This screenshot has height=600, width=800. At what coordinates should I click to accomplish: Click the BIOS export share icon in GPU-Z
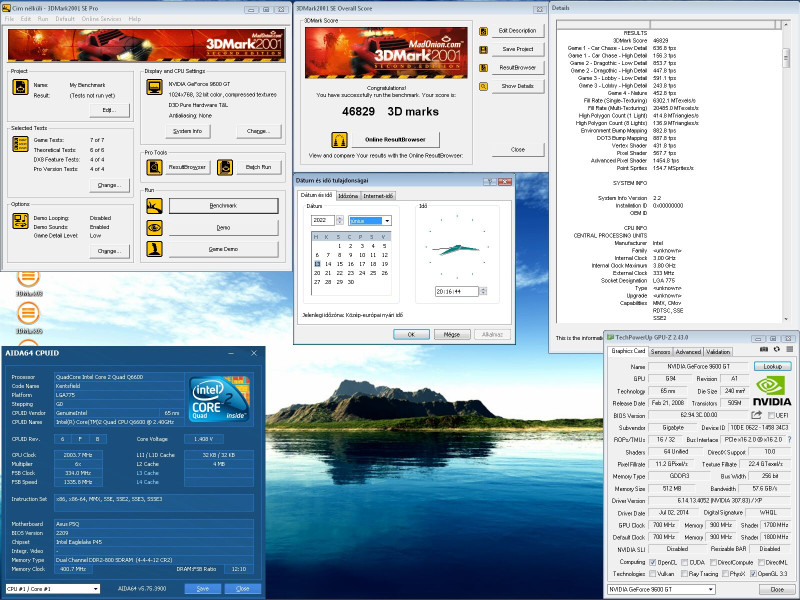click(x=757, y=414)
